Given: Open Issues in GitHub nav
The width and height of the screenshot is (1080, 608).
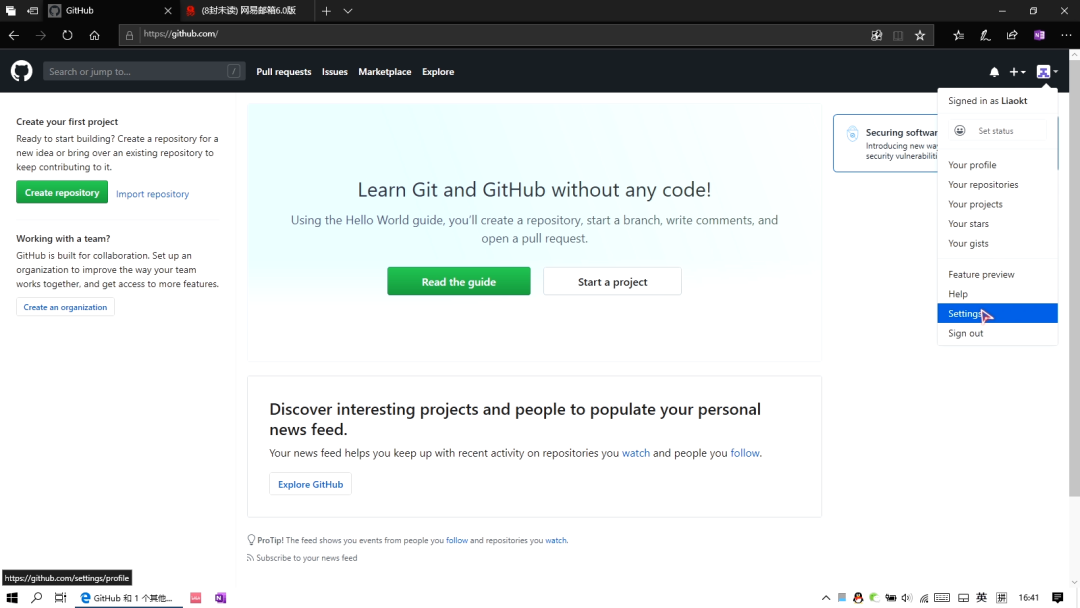Looking at the screenshot, I should coord(335,72).
